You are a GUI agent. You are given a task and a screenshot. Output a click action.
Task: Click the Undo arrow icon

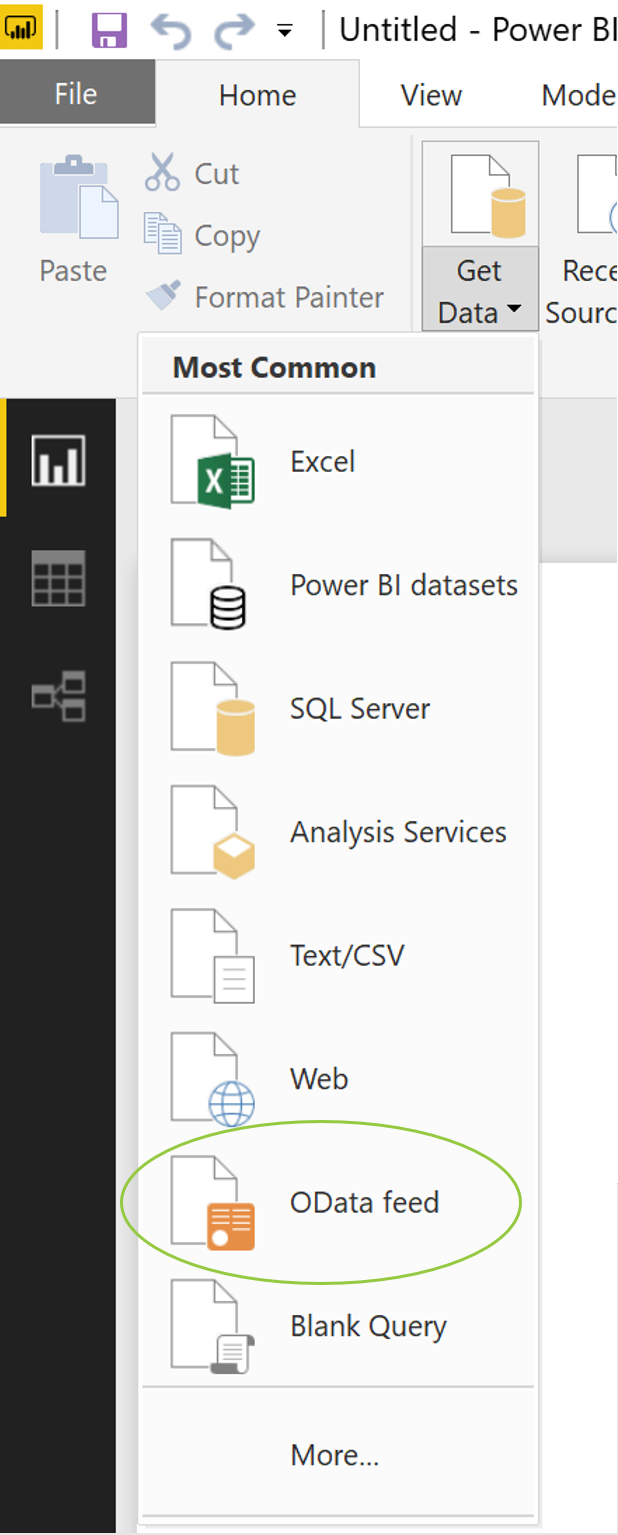click(x=171, y=30)
